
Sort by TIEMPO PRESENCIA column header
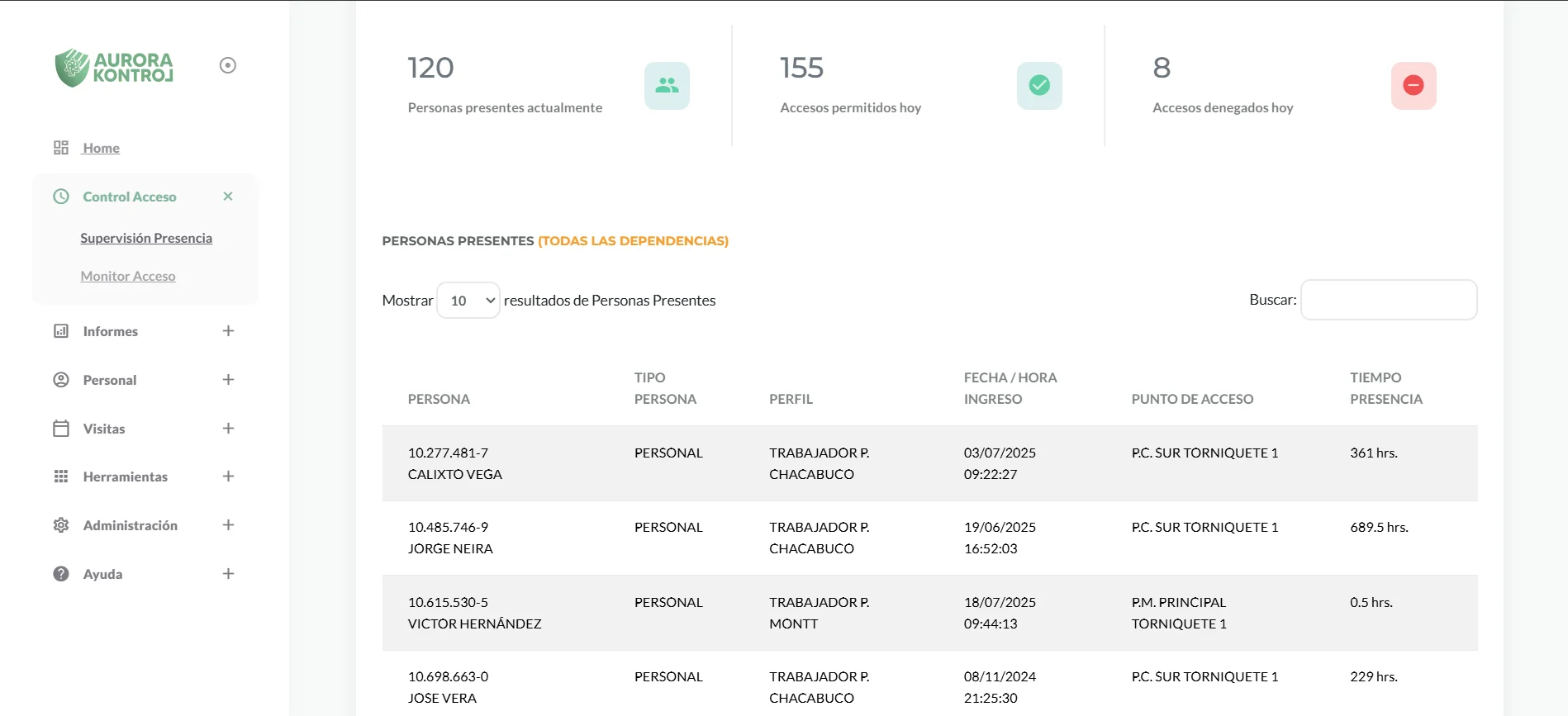point(1386,388)
